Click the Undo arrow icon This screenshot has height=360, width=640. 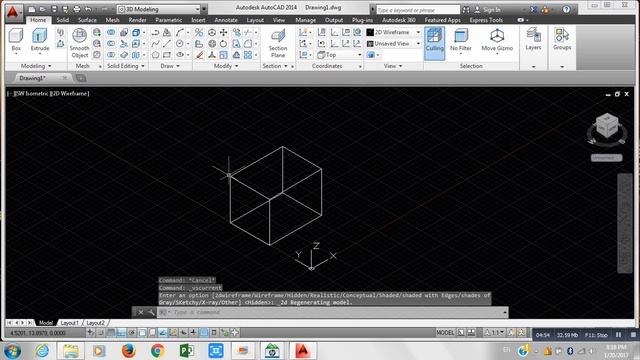[88, 9]
